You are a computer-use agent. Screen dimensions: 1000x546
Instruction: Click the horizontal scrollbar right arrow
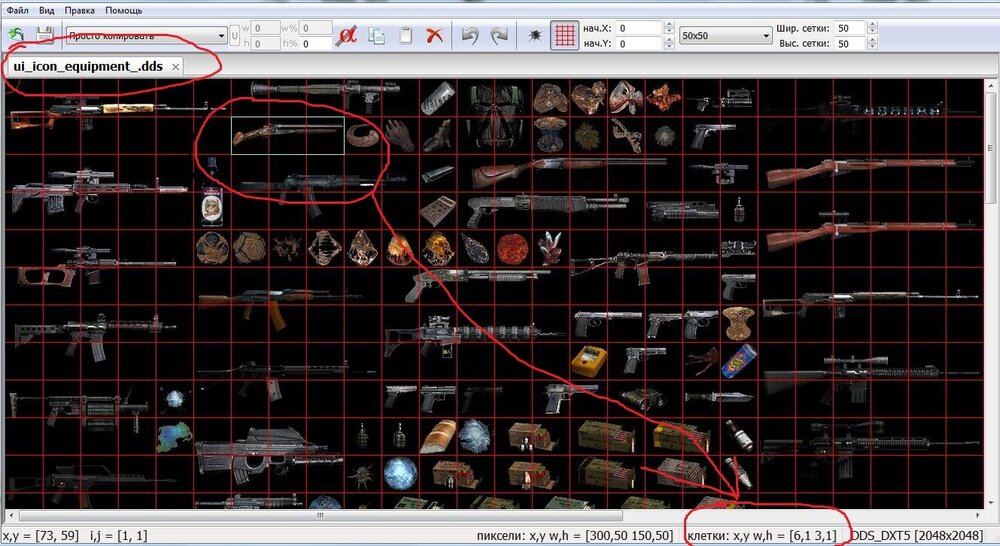coord(978,515)
